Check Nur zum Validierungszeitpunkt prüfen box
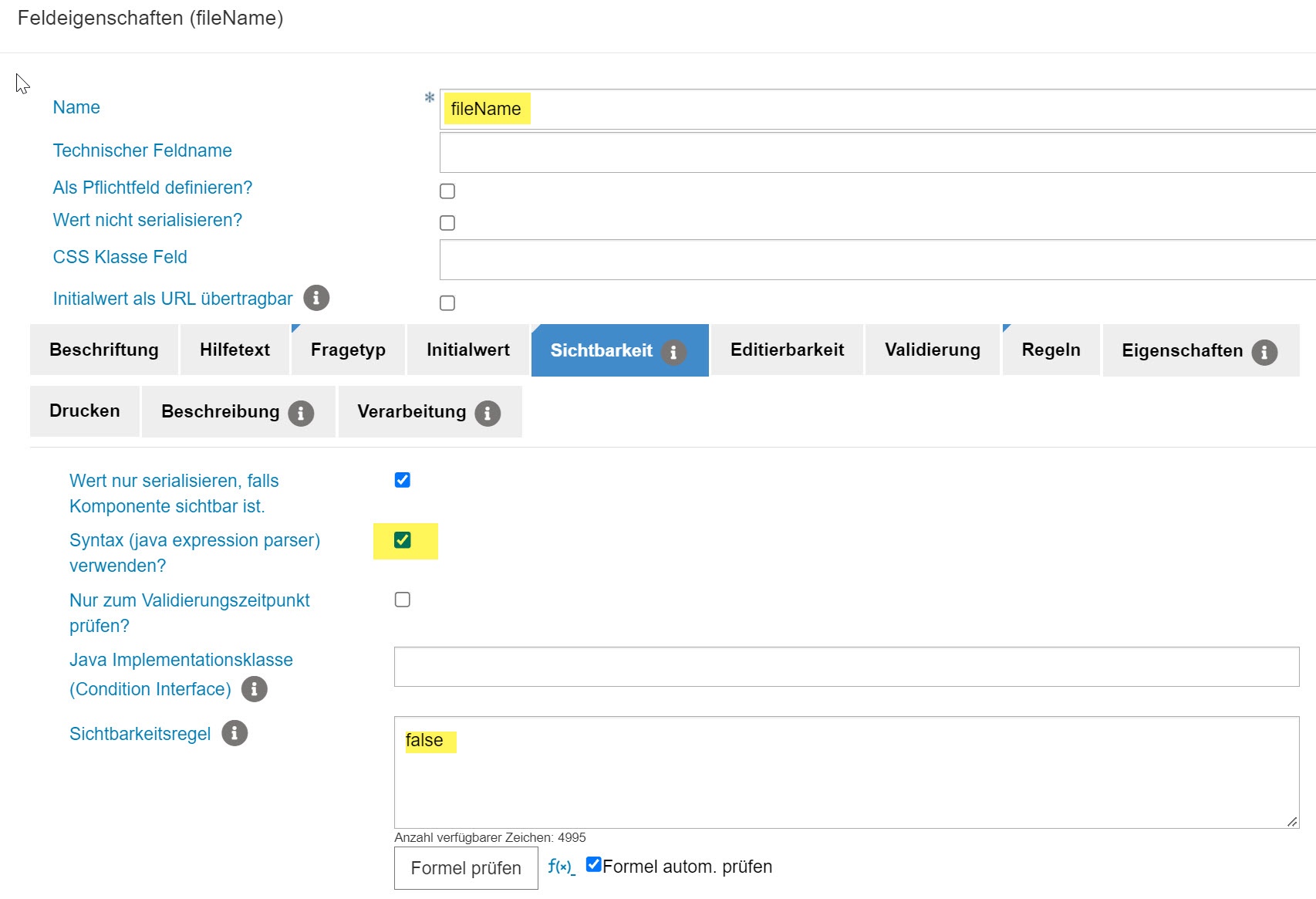 click(x=403, y=600)
